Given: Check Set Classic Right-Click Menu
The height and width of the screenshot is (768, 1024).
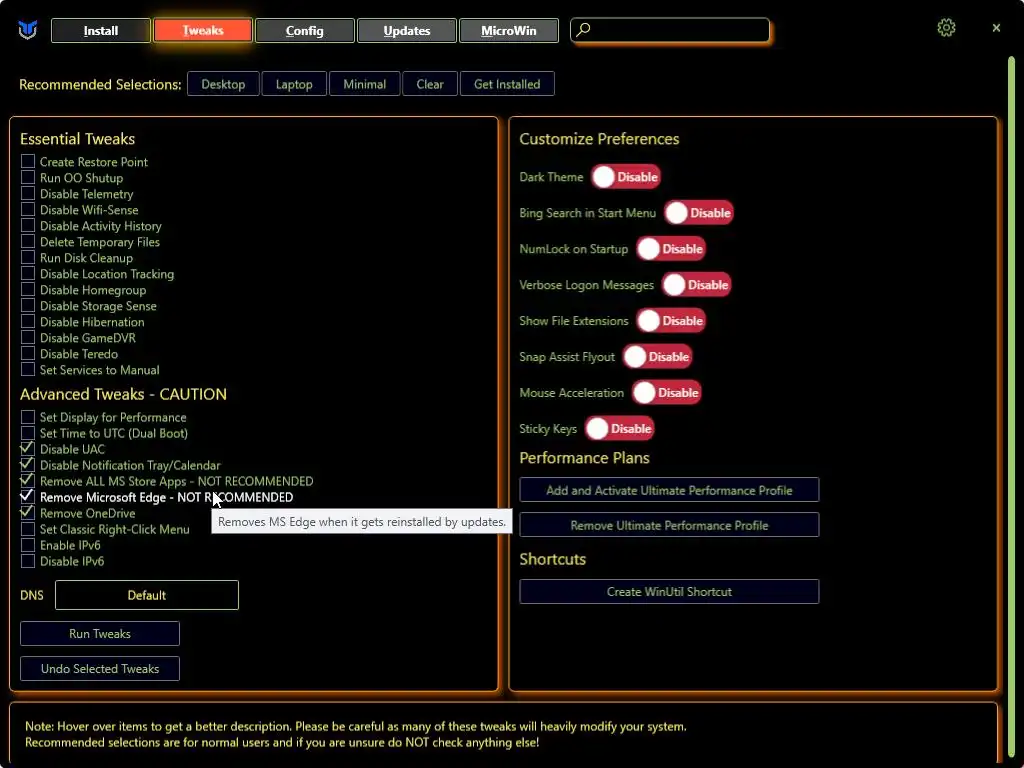Looking at the screenshot, I should (x=27, y=529).
